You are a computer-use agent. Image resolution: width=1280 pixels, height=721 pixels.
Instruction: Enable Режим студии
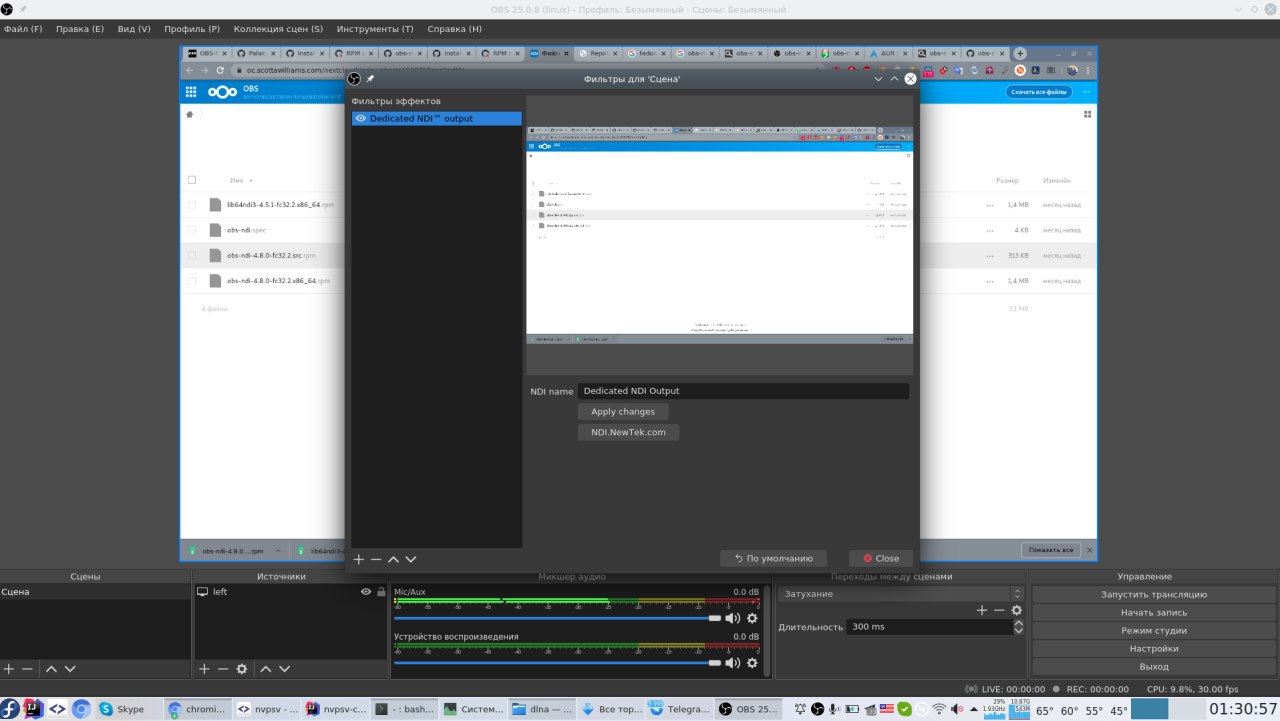1153,630
